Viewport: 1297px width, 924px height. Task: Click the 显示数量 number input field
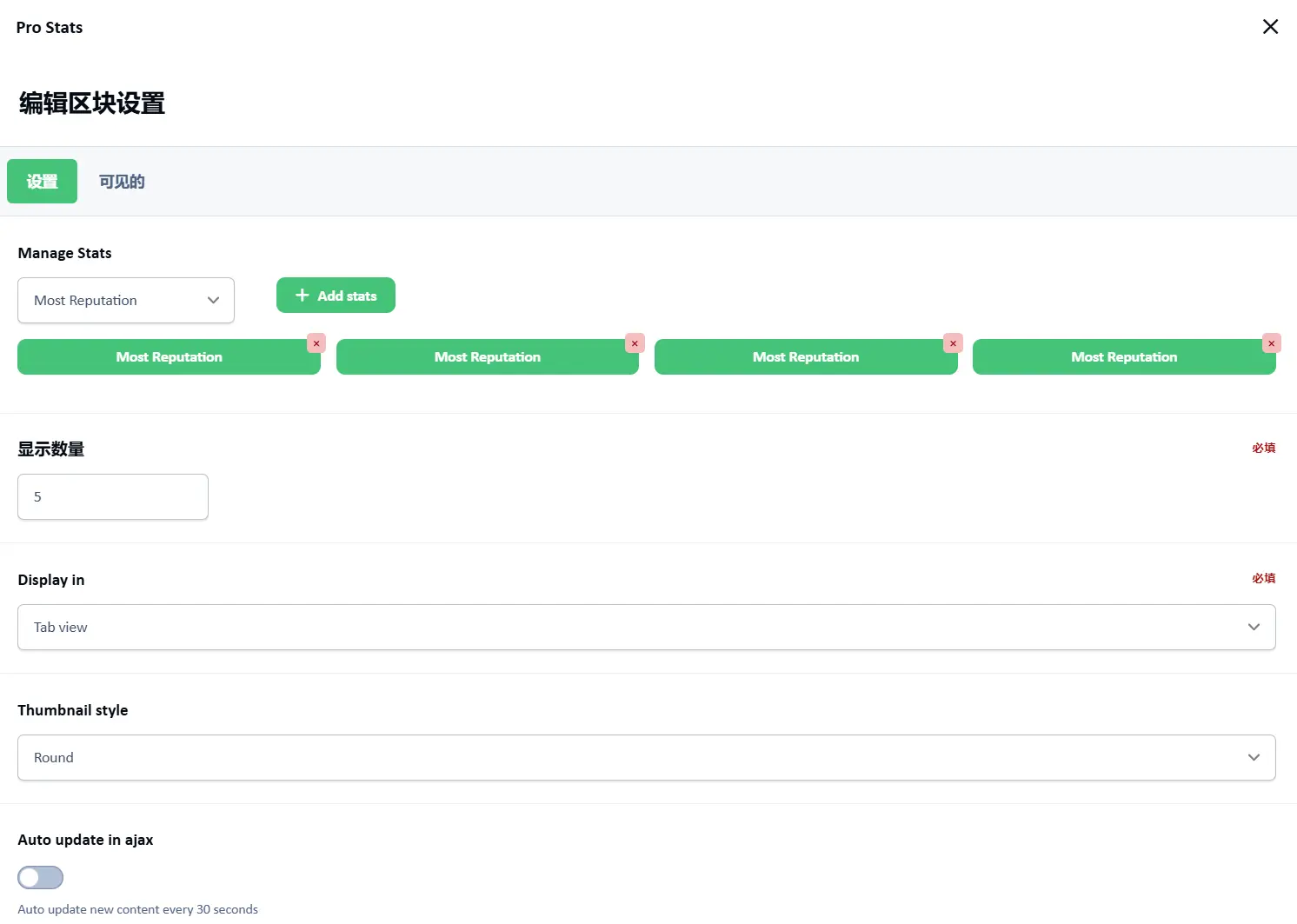(x=113, y=497)
